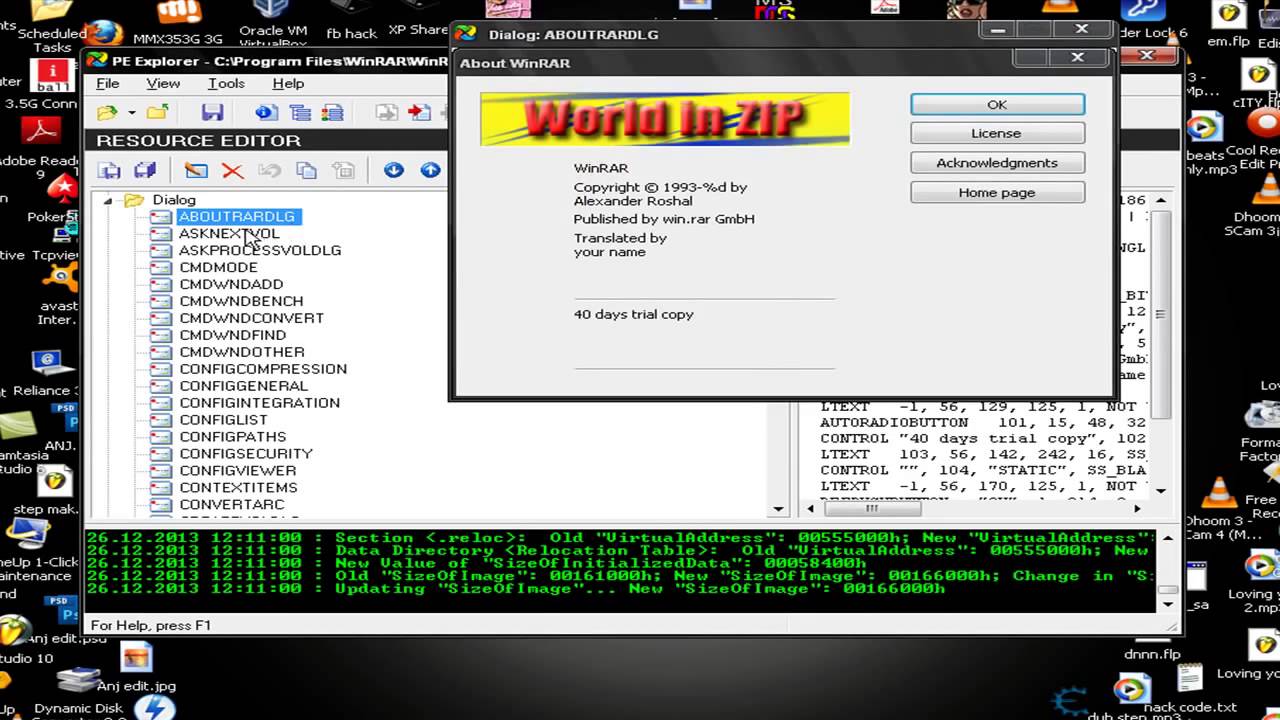Click the red arrow Import icon
1280x720 pixels.
[419, 113]
